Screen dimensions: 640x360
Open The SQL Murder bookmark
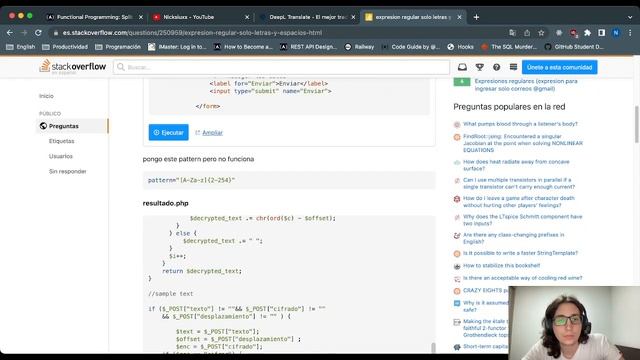[x=509, y=47]
